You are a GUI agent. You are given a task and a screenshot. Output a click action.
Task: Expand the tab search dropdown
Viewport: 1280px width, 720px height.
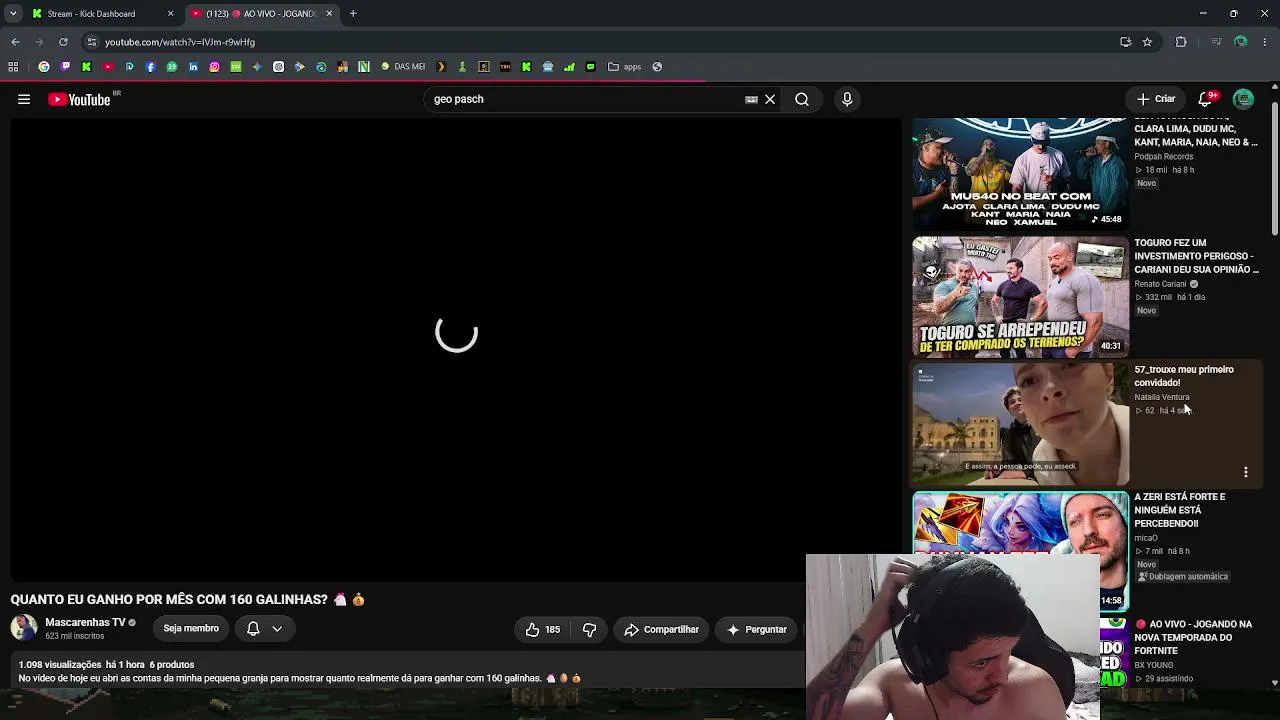point(12,14)
